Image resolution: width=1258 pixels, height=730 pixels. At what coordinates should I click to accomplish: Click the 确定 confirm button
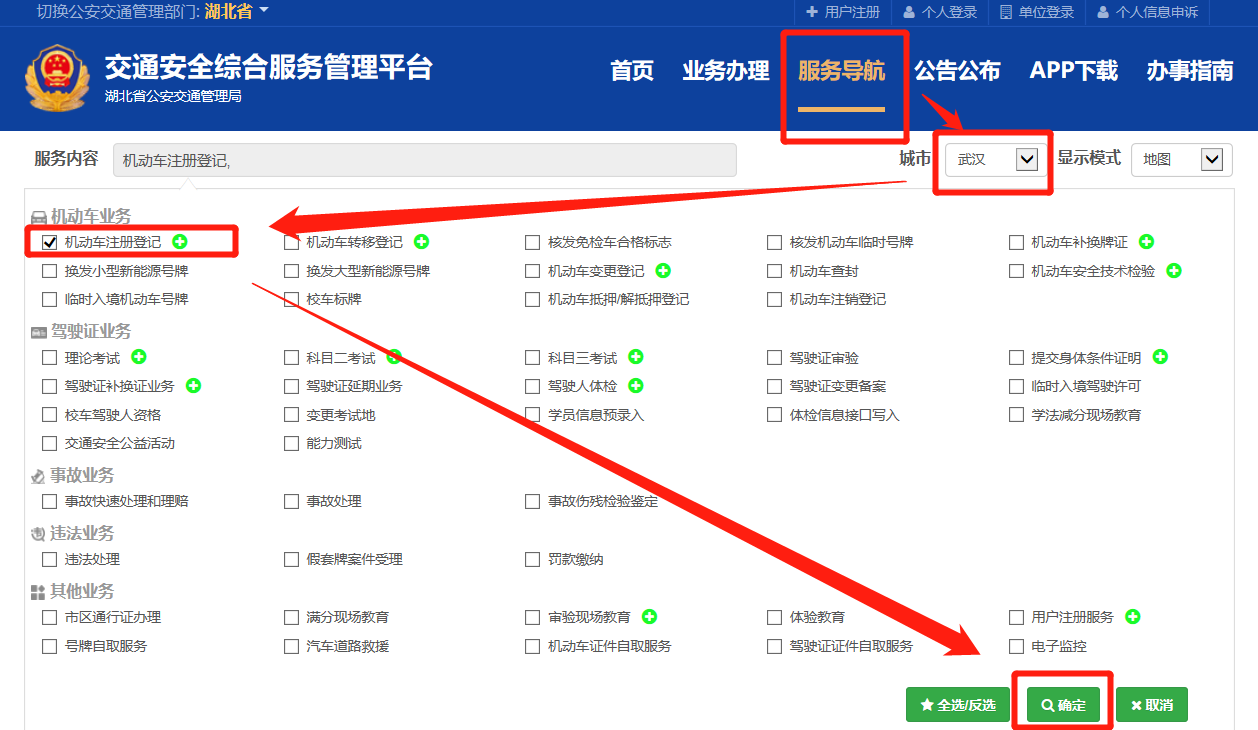point(1063,705)
